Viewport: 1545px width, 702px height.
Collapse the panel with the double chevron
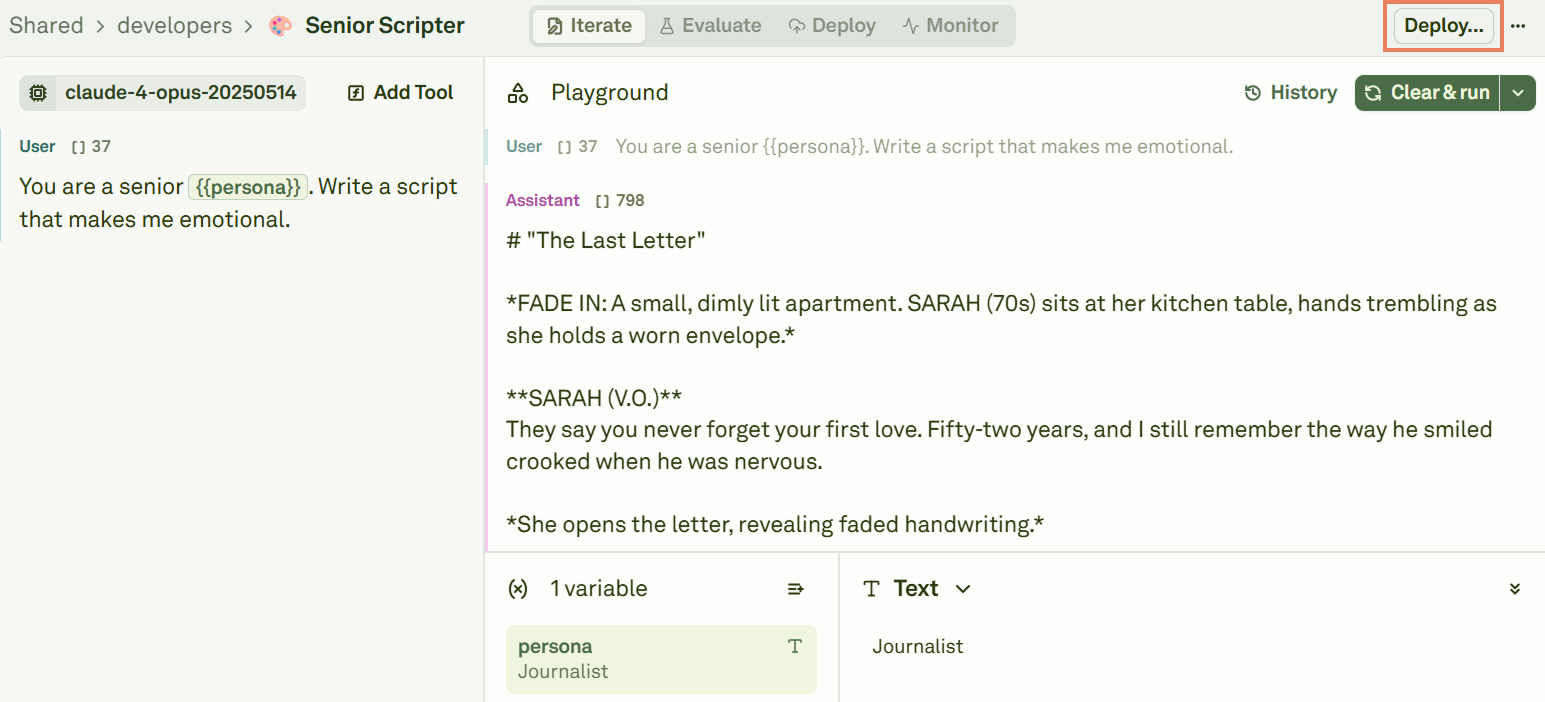1514,588
